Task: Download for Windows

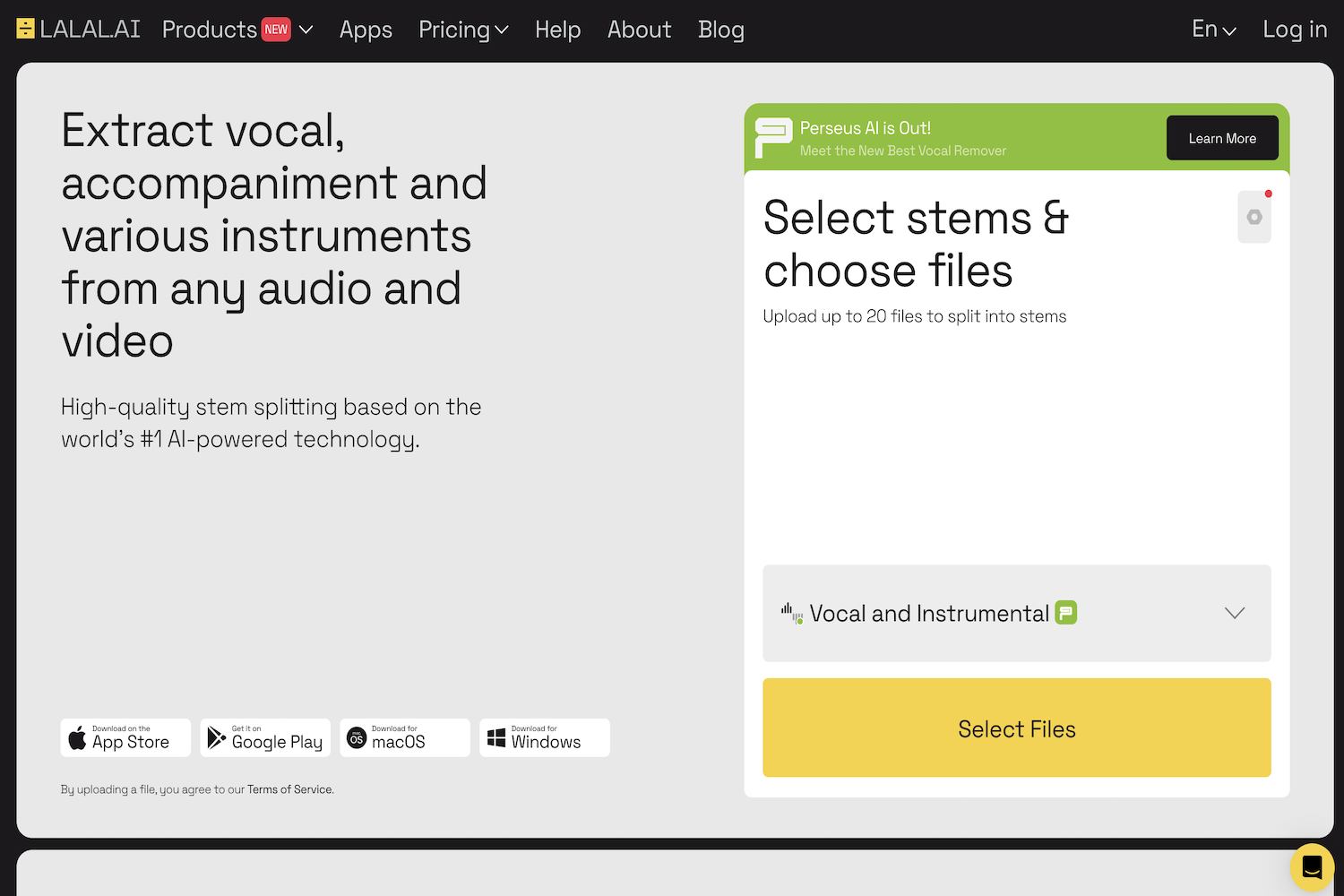Action: point(545,737)
